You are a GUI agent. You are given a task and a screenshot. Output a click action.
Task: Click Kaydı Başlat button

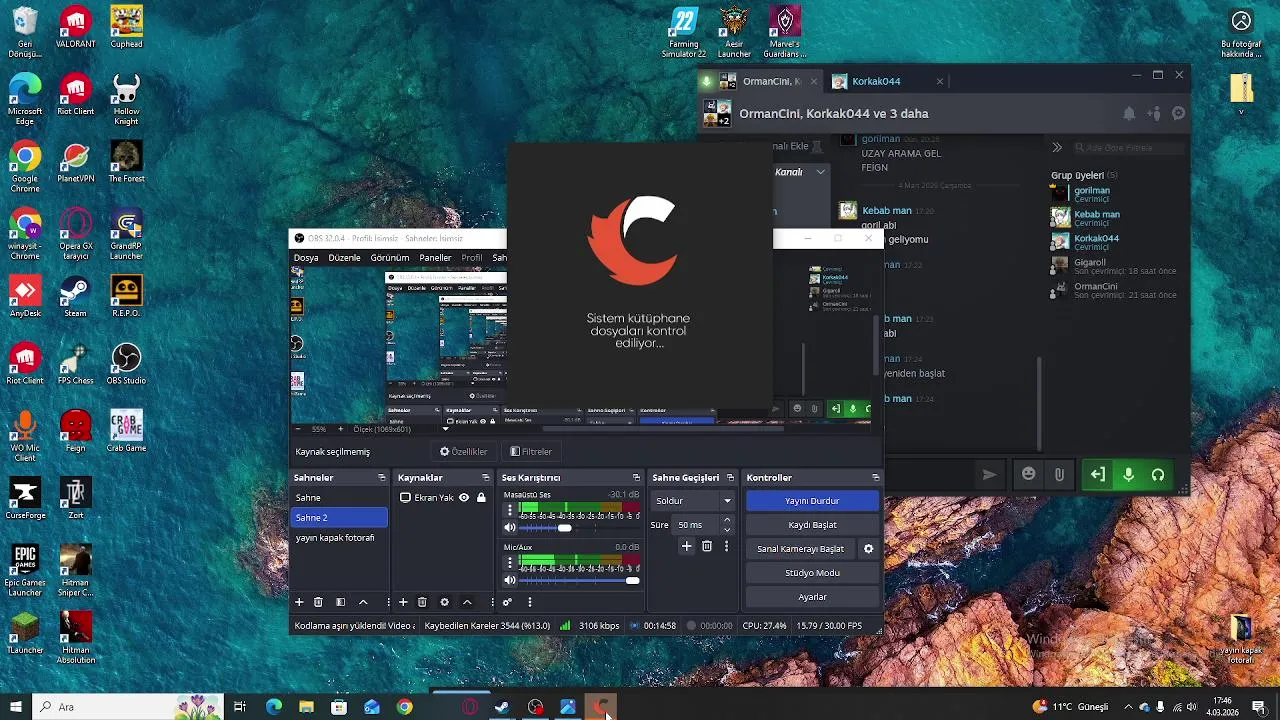point(812,525)
